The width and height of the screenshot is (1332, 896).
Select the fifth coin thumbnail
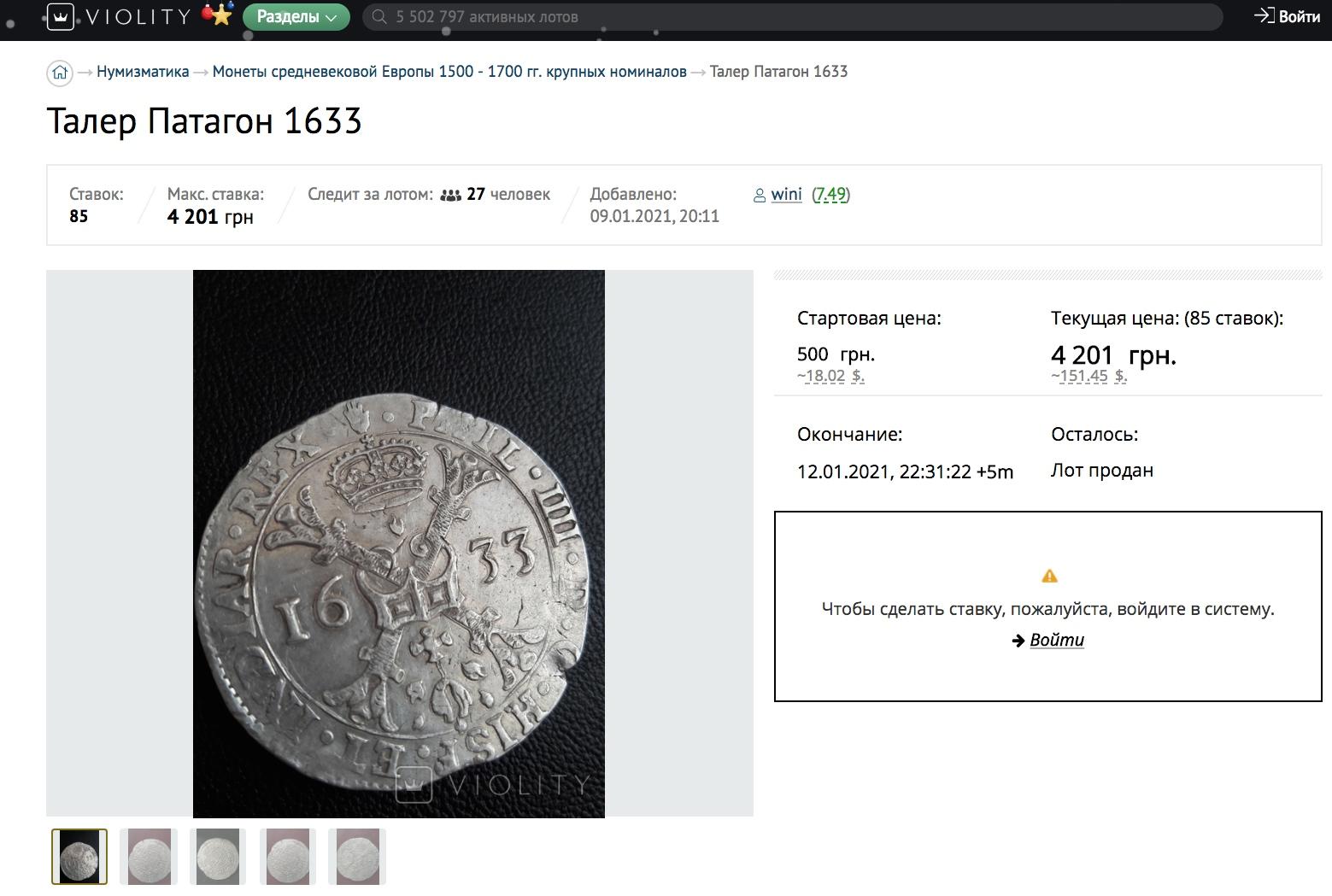(x=357, y=857)
